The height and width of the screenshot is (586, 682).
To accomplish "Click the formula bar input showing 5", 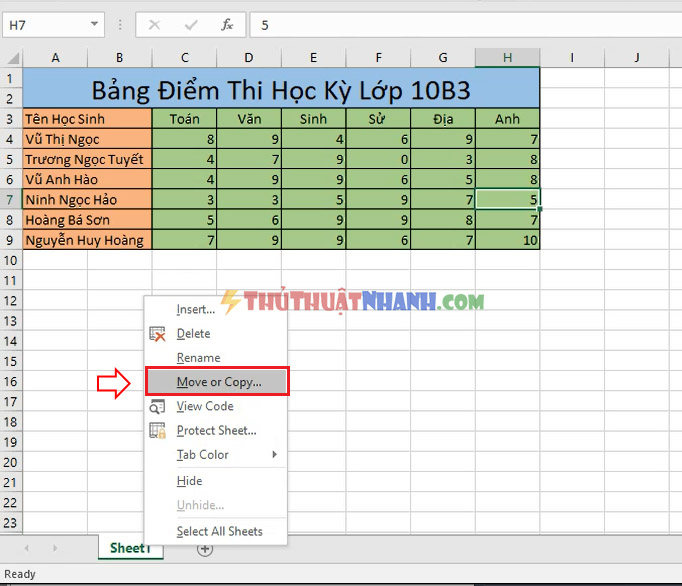I will click(x=465, y=25).
